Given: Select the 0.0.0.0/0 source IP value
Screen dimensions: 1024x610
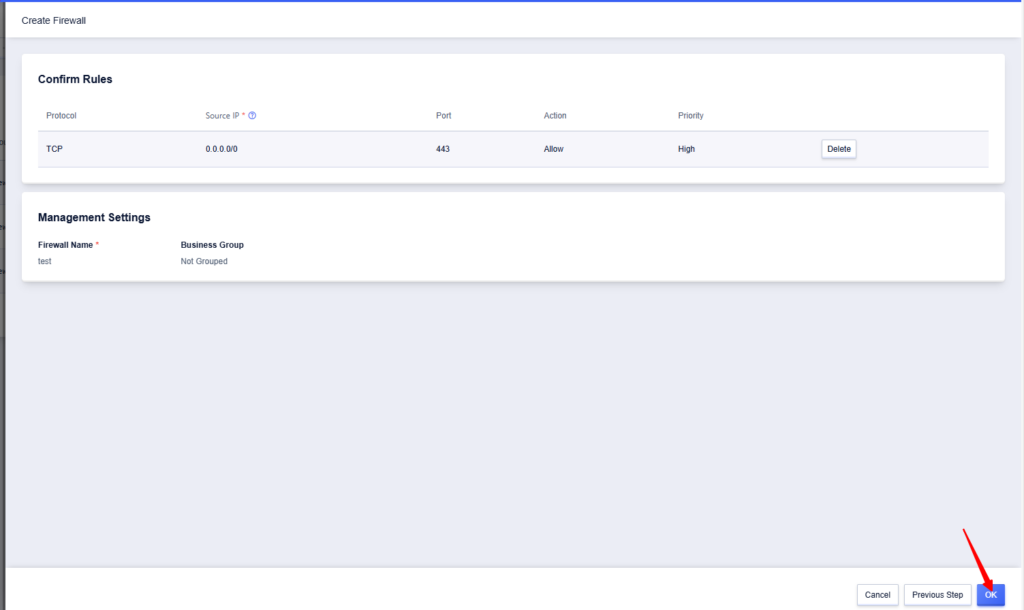Looking at the screenshot, I should 221,149.
